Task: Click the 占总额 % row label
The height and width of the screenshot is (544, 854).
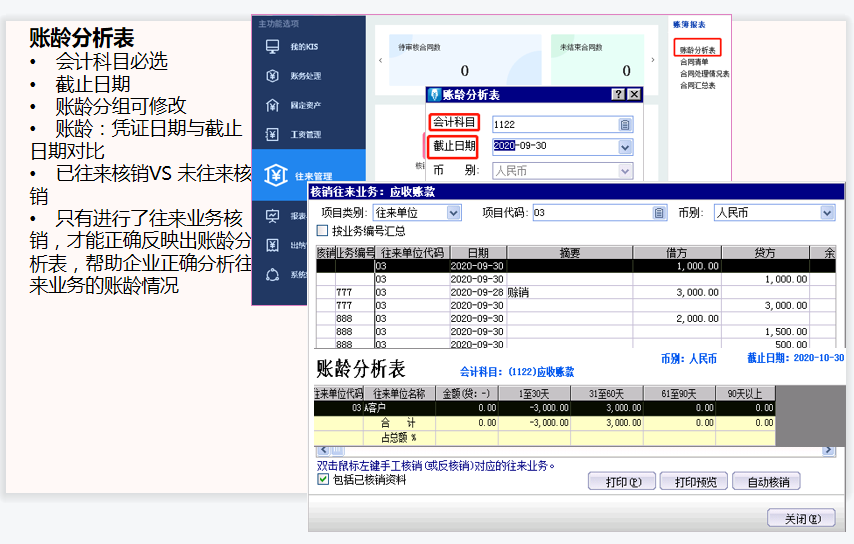Action: point(398,438)
